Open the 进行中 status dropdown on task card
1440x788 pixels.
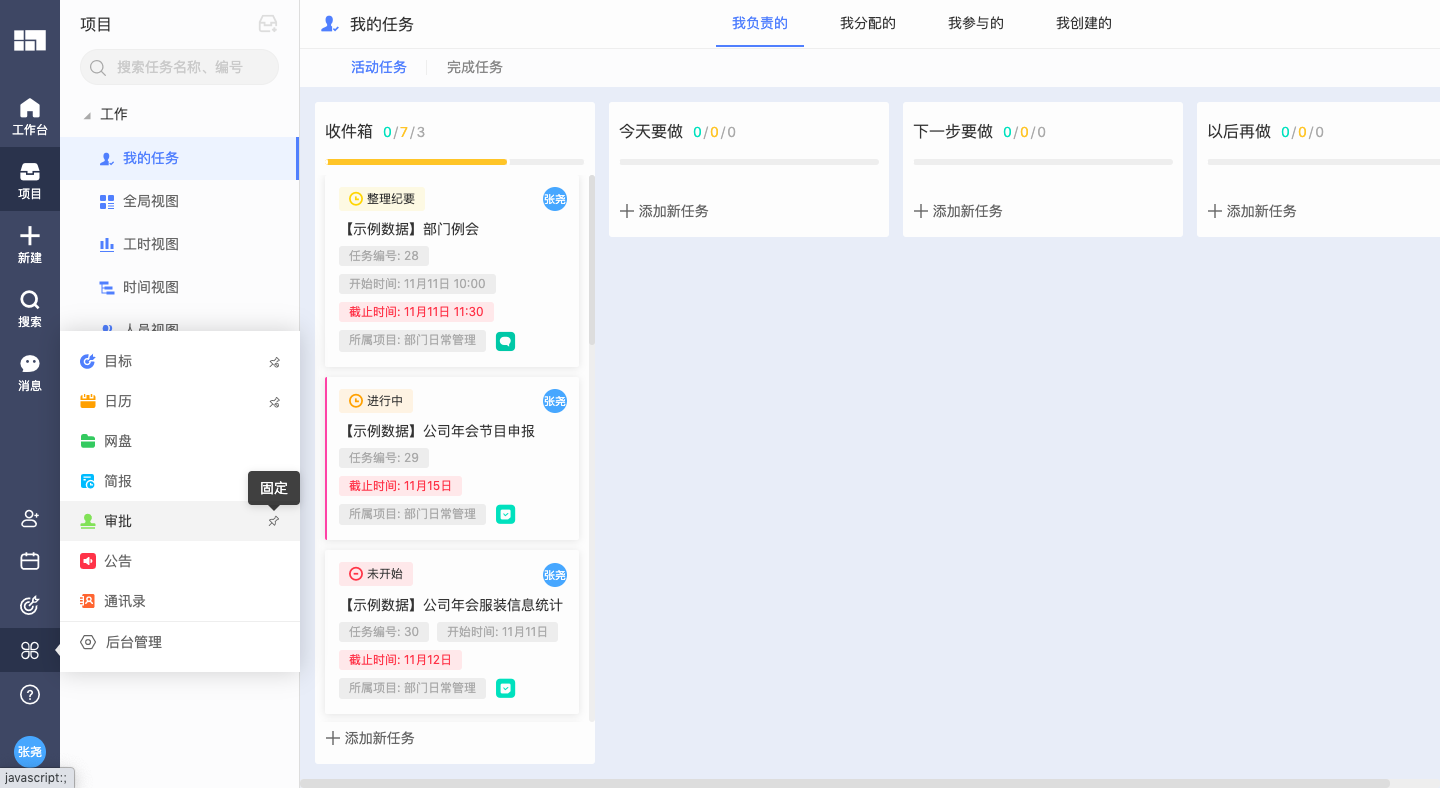376,401
